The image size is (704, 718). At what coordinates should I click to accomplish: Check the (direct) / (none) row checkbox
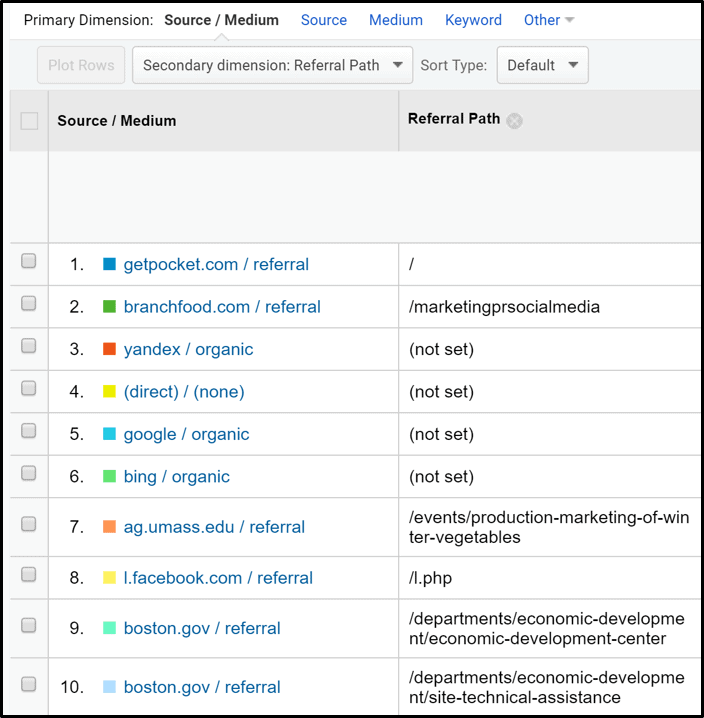[x=29, y=388]
